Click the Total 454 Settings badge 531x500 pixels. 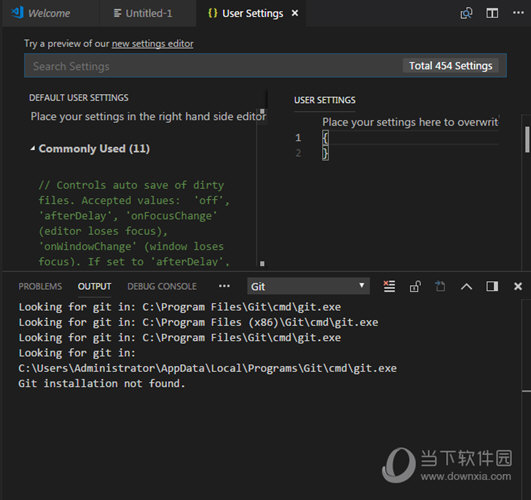[x=450, y=66]
